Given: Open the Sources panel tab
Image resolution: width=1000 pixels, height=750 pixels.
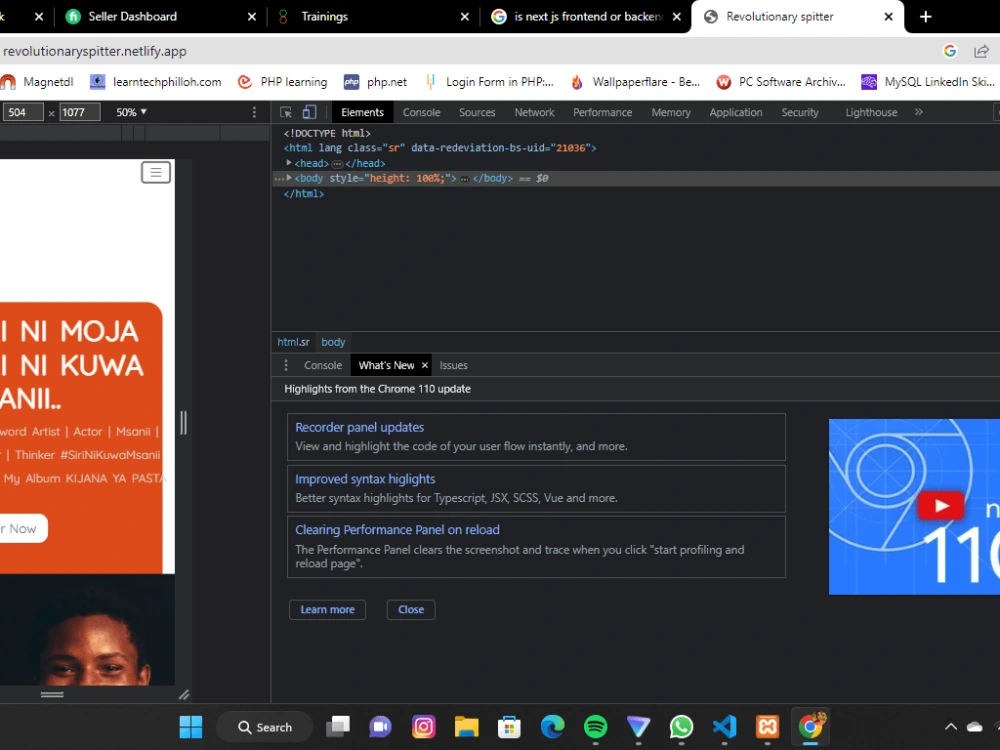Looking at the screenshot, I should [477, 112].
